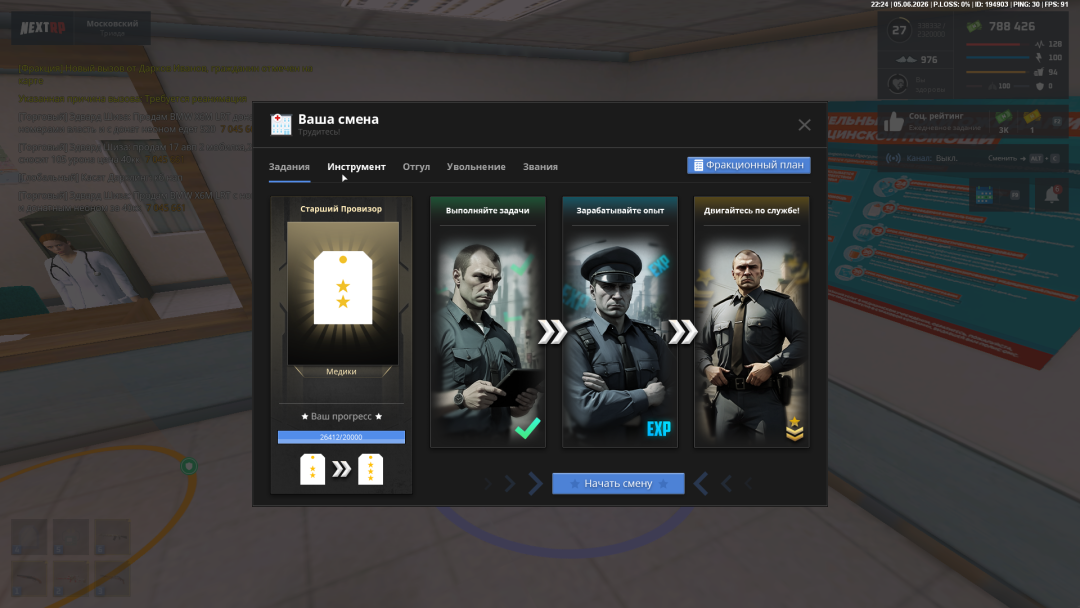Click the double arrow between first two cards
The height and width of the screenshot is (608, 1080).
tap(552, 332)
